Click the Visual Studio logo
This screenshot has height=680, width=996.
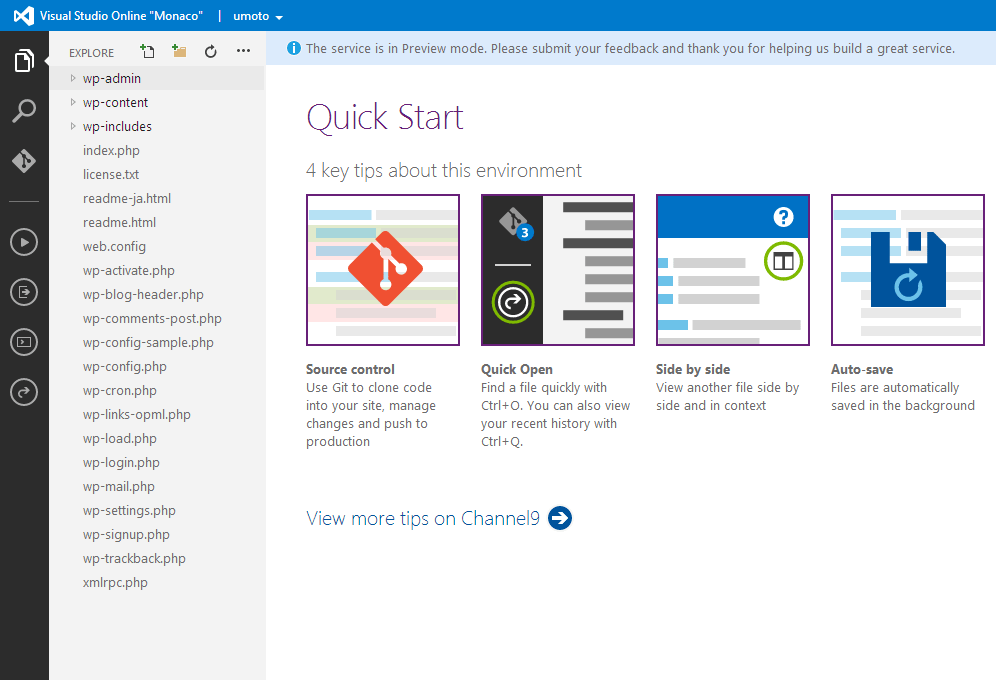click(24, 15)
